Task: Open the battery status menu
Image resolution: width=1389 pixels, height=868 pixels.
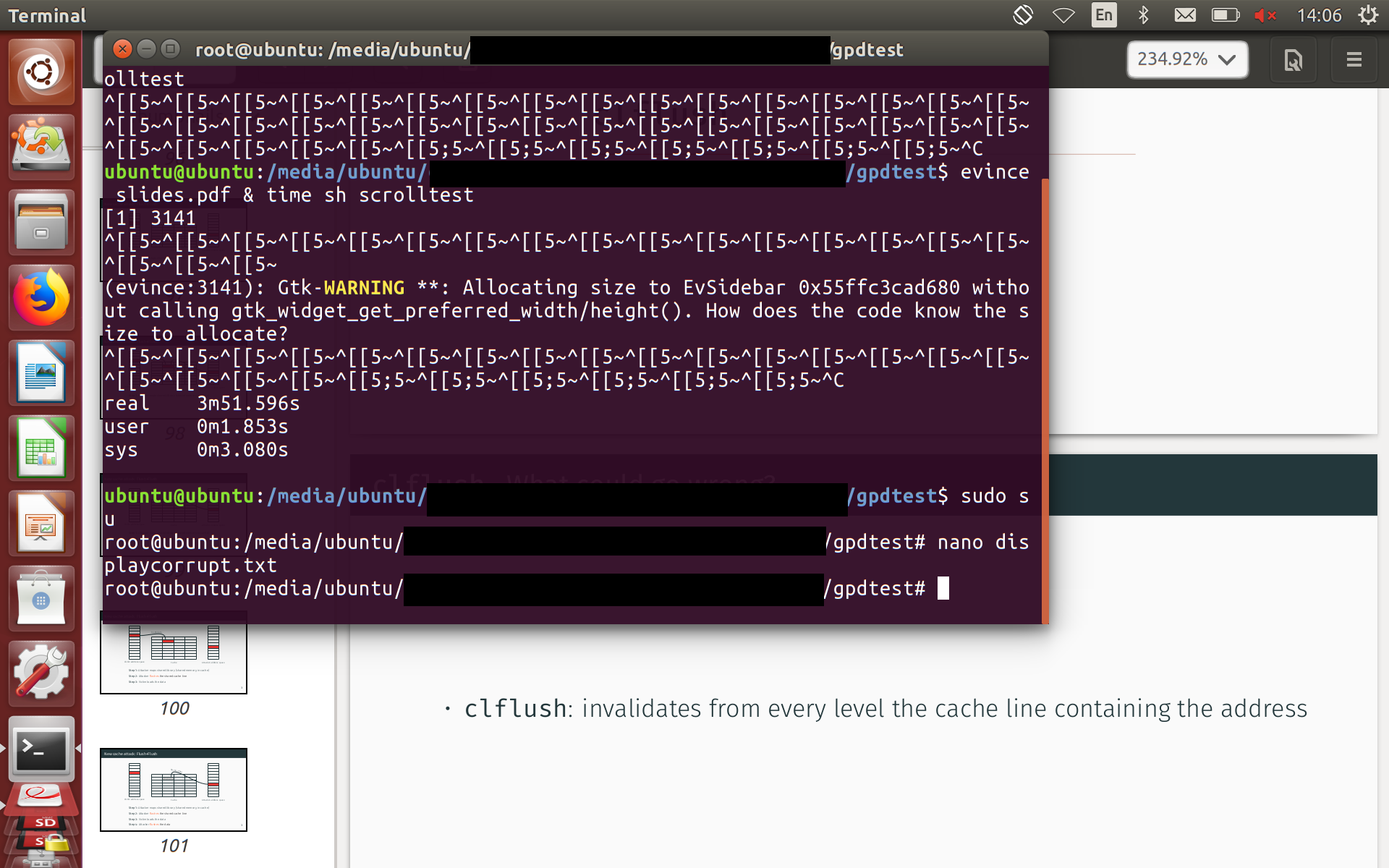Action: pyautogui.click(x=1225, y=15)
